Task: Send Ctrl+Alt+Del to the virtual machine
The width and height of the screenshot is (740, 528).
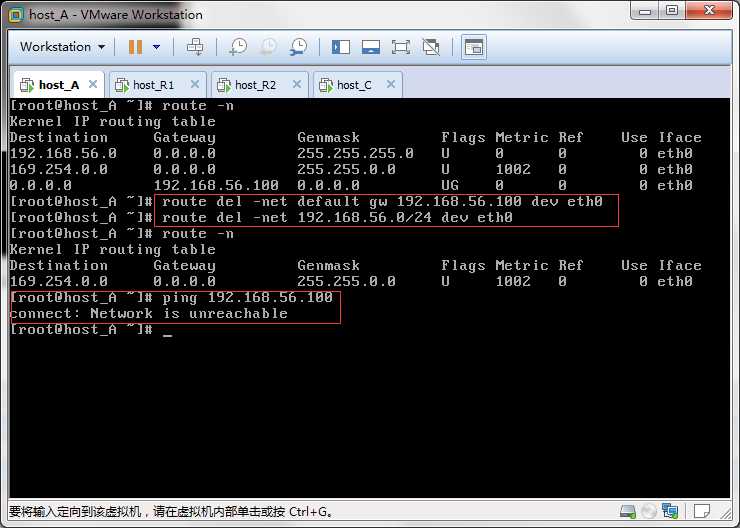Action: (x=195, y=47)
